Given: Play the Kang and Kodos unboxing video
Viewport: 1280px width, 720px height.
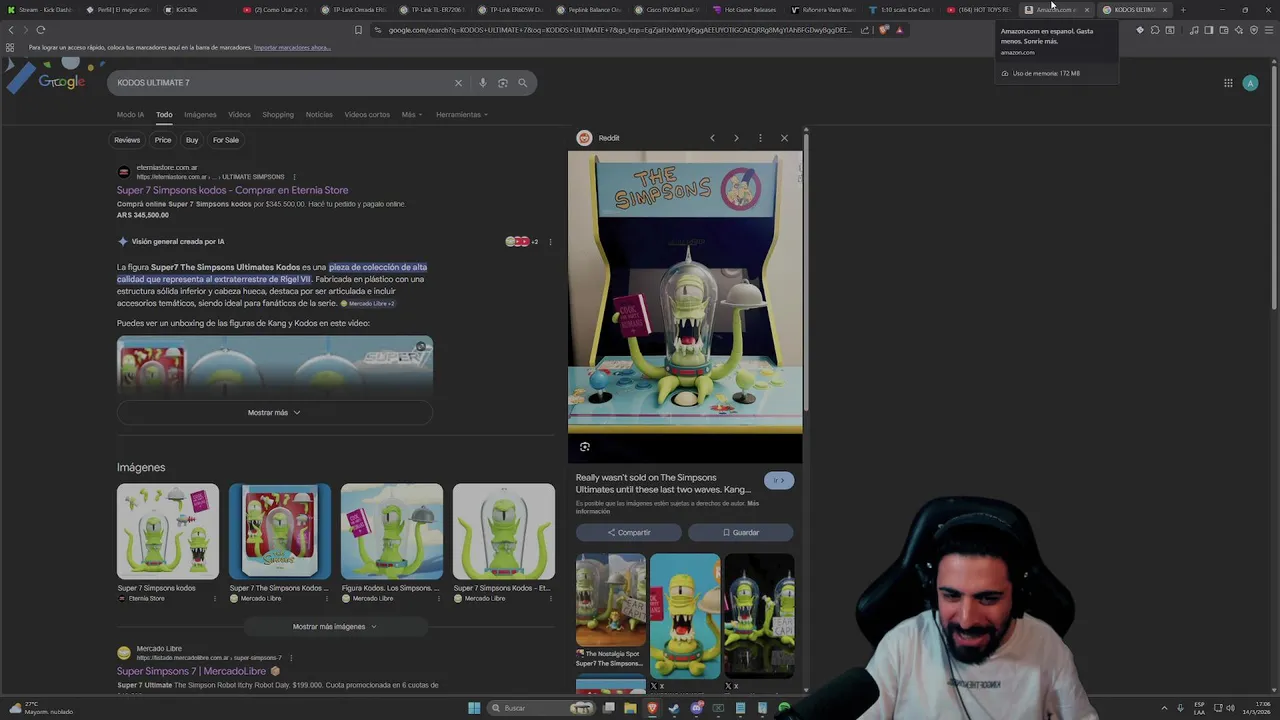Looking at the screenshot, I should click(275, 367).
